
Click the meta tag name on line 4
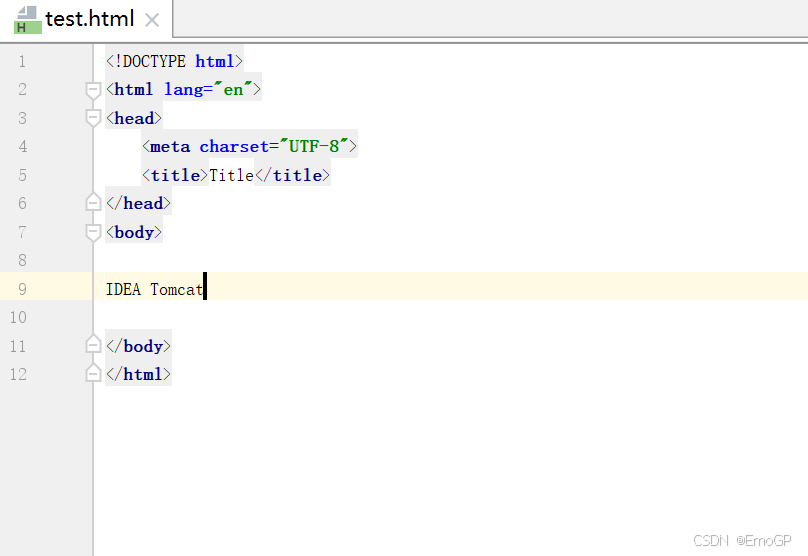(170, 147)
